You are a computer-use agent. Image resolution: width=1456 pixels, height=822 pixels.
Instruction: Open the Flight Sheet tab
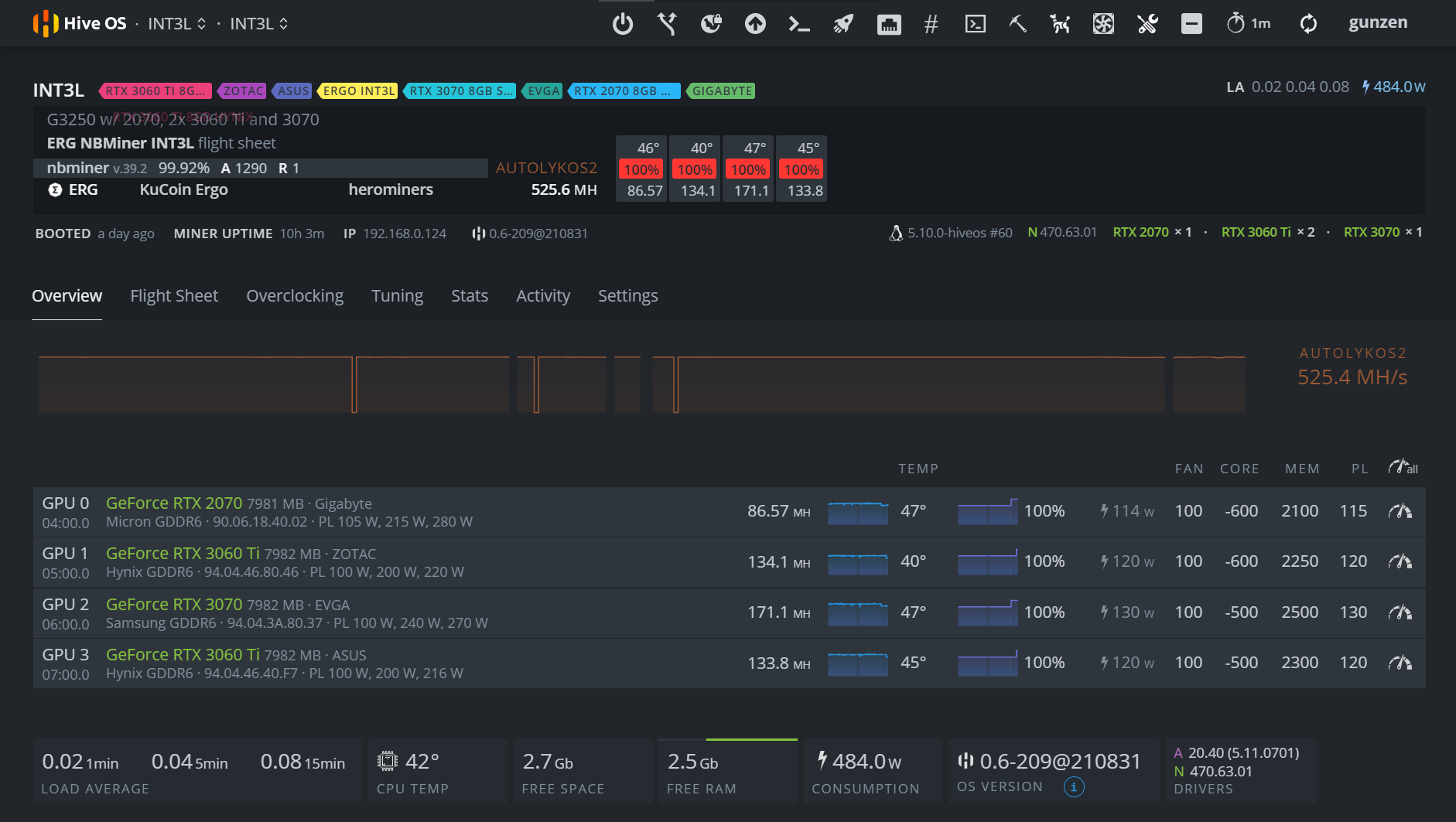point(174,296)
